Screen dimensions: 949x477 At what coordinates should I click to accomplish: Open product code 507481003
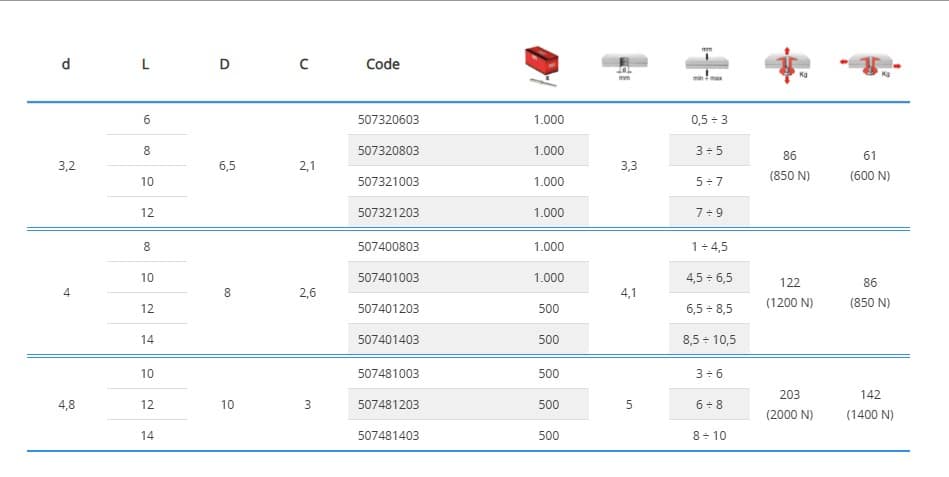click(x=388, y=374)
